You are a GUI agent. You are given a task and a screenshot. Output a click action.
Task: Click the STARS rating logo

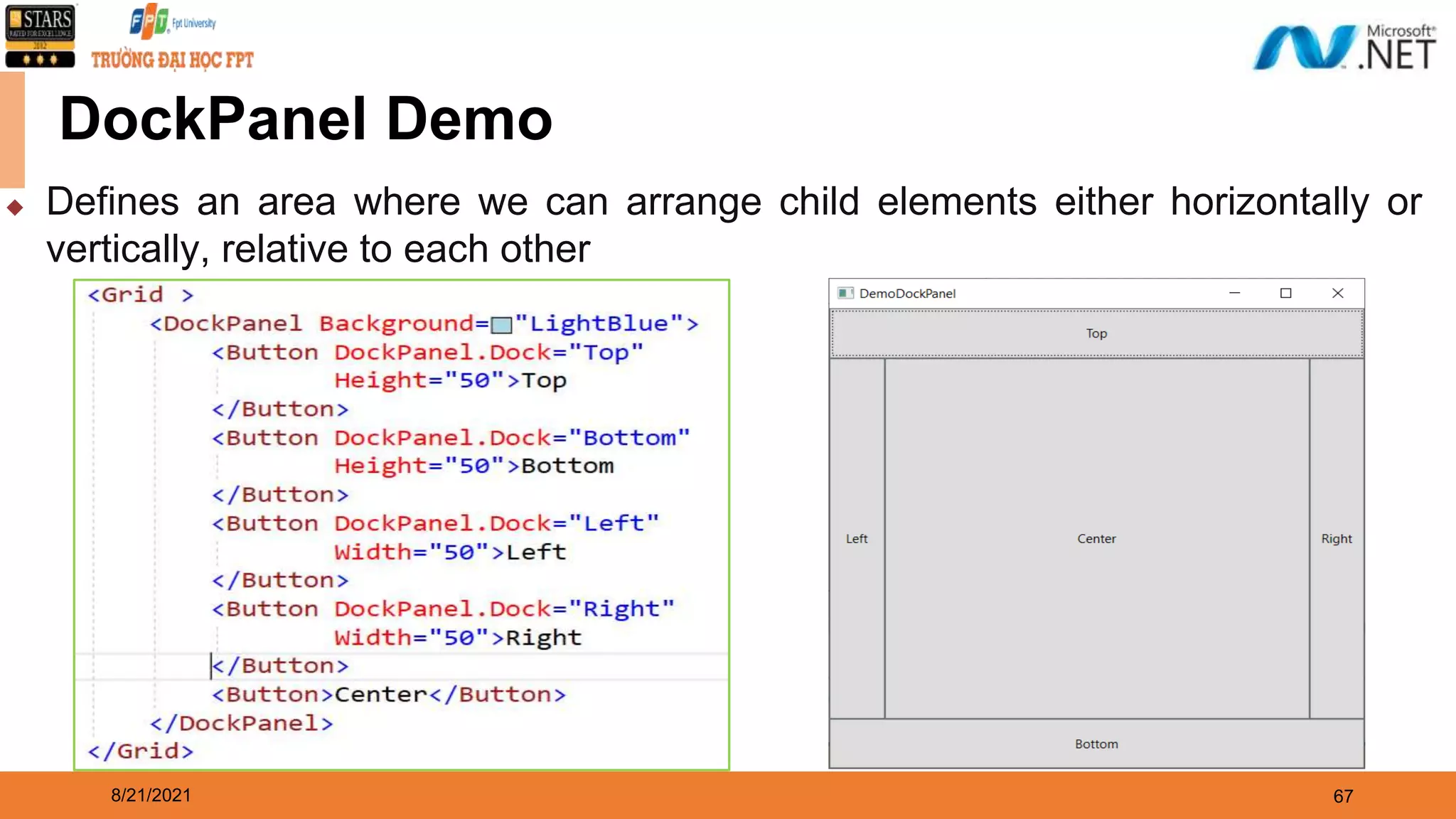[x=40, y=36]
